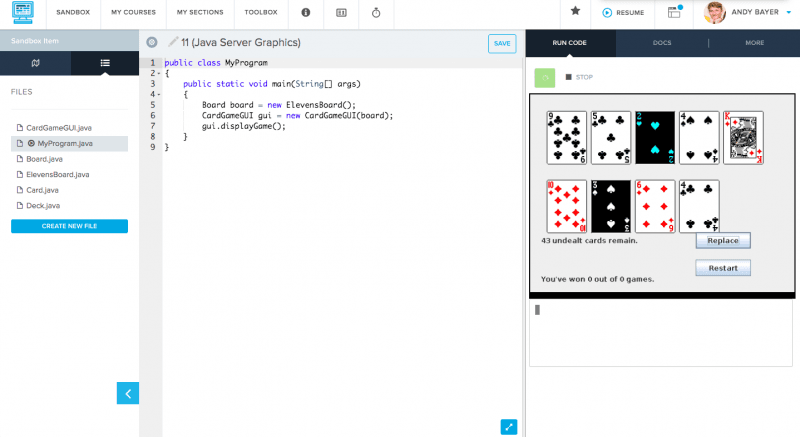Switch to the Docs tab
Screen dimensions: 800x437
click(661, 43)
